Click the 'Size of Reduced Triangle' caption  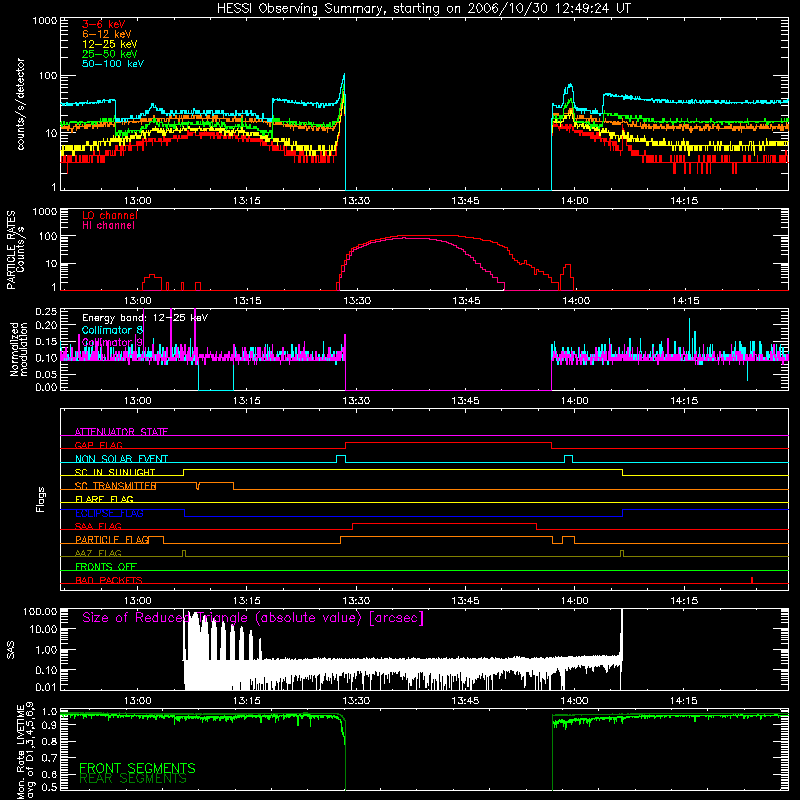pyautogui.click(x=253, y=618)
